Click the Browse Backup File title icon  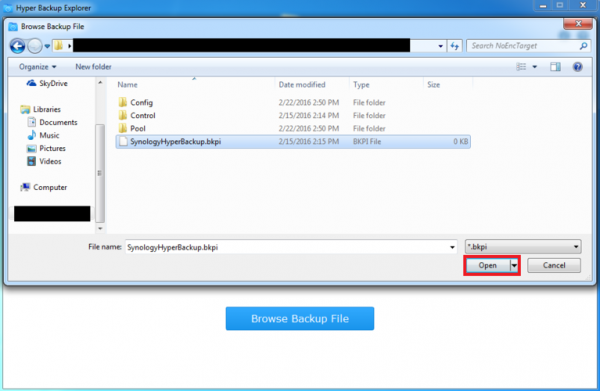(13, 26)
